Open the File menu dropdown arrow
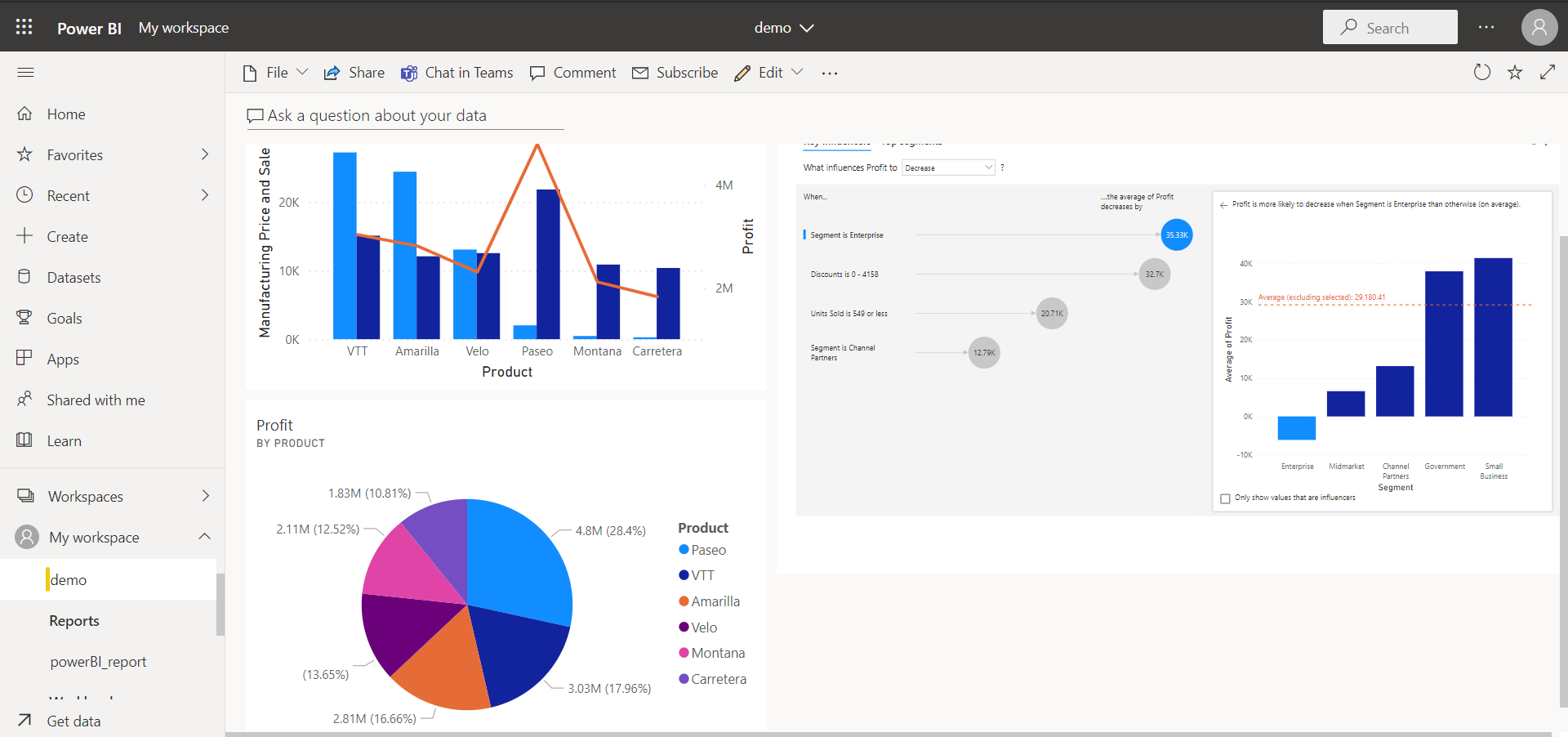1568x737 pixels. click(x=302, y=72)
